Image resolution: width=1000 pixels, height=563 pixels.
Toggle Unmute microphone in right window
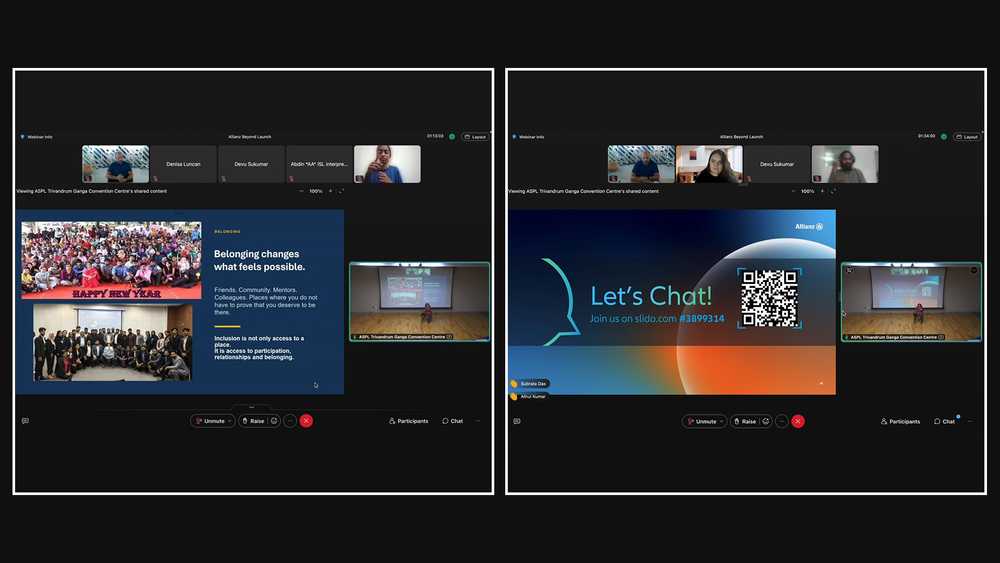(x=702, y=421)
